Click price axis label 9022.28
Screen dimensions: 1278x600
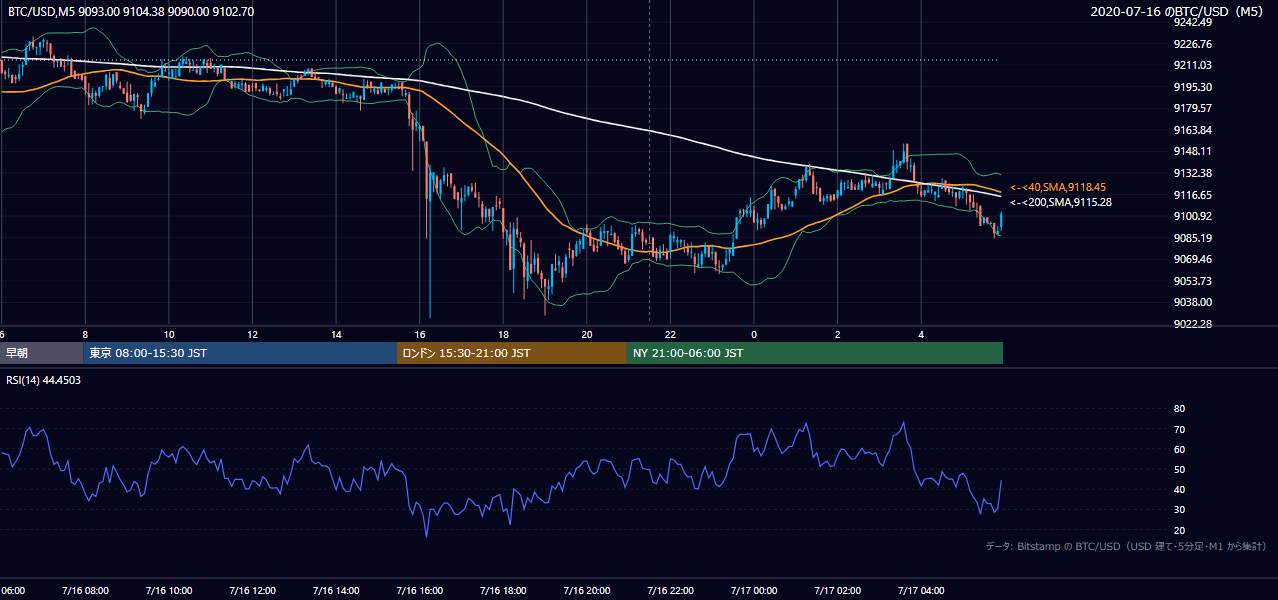(x=1192, y=324)
